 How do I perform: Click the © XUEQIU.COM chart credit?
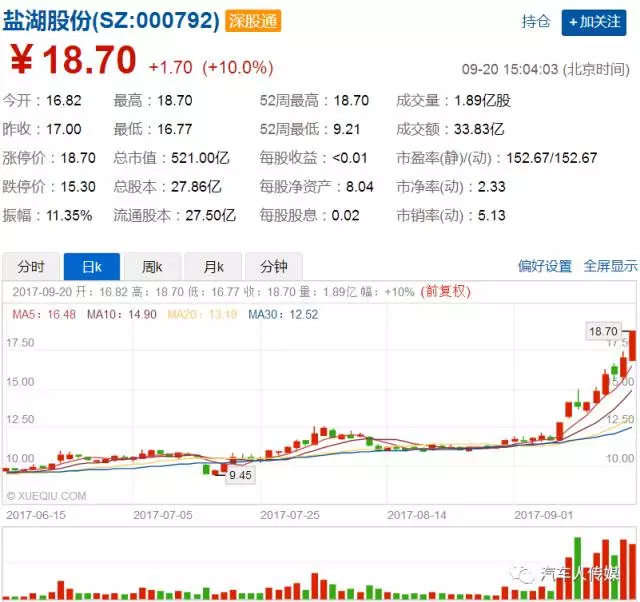47,496
